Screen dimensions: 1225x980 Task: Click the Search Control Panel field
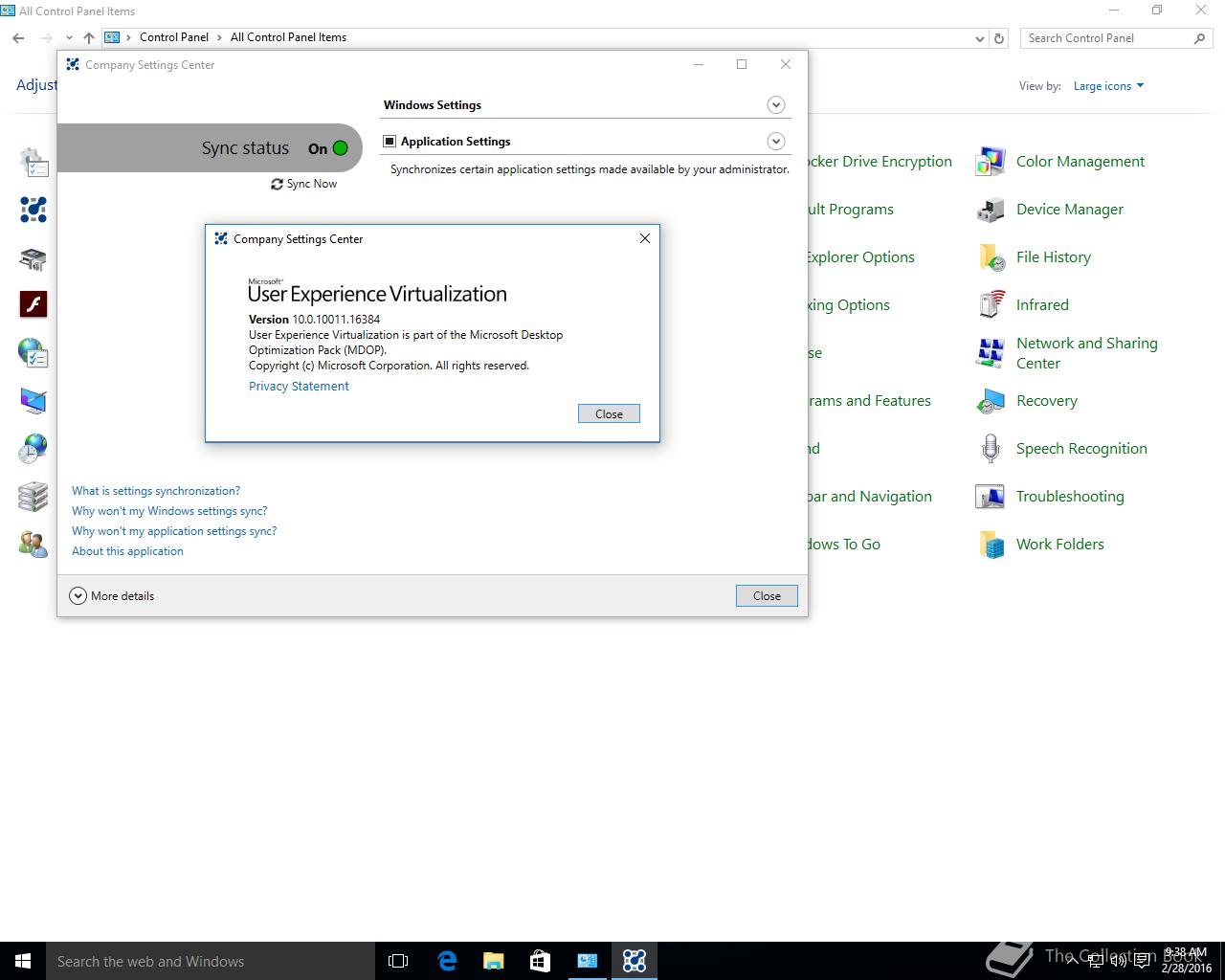(x=1115, y=38)
